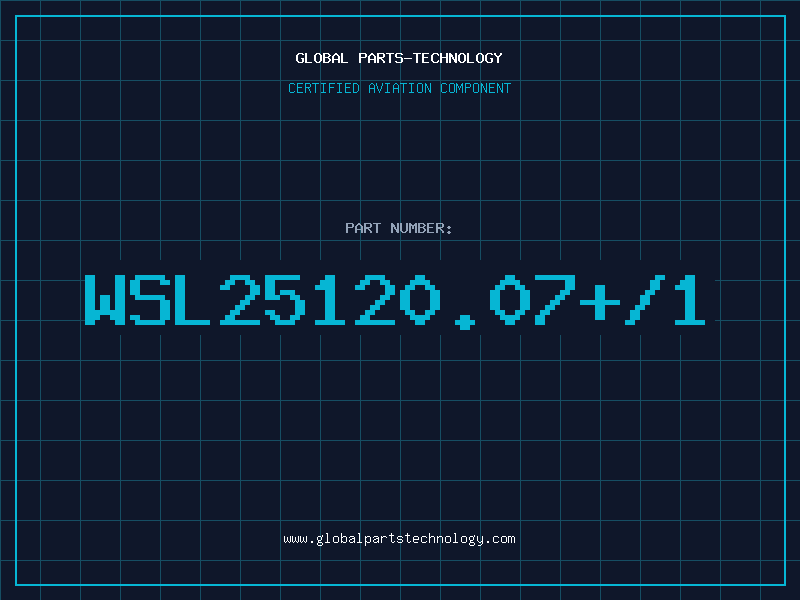
Task: Click the plus sign in the part number
Action: tap(600, 302)
